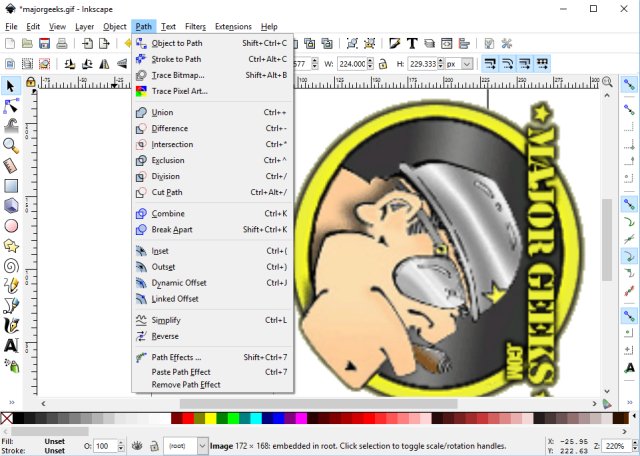Choose the Tweak tool

[x=11, y=126]
